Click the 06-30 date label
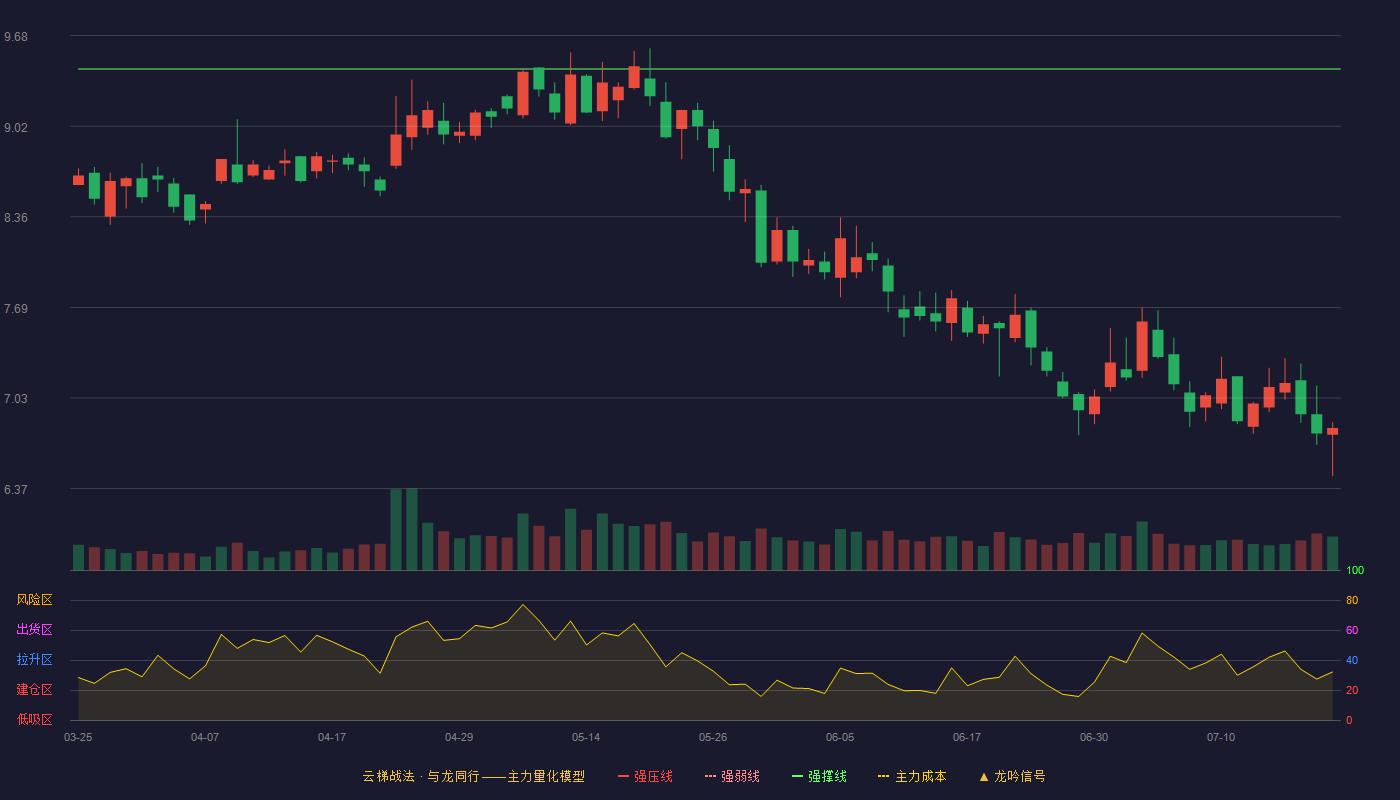Screen dimensions: 1400x800 [1094, 737]
